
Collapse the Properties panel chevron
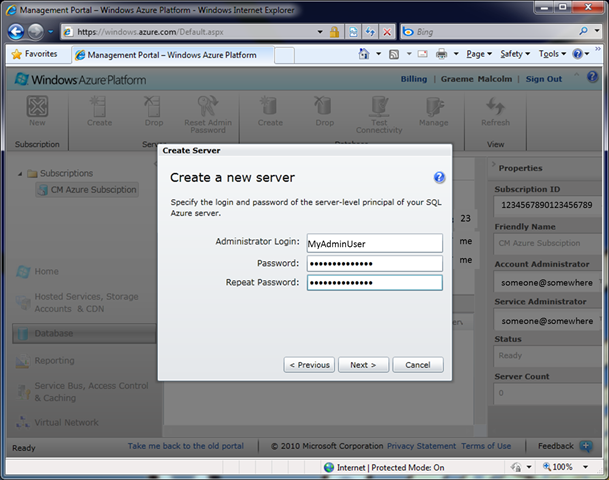pyautogui.click(x=494, y=164)
